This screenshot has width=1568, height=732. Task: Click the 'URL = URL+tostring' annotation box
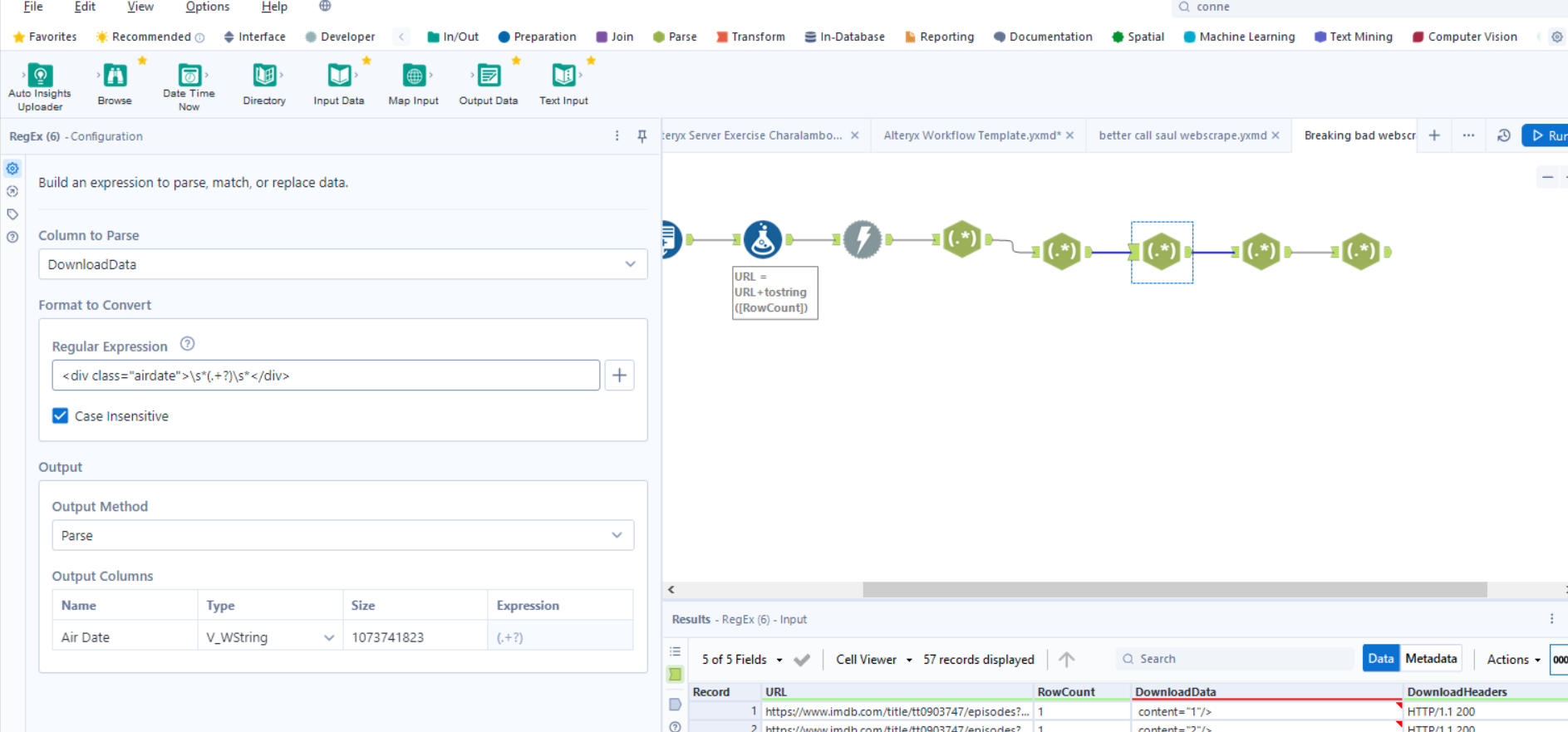point(775,292)
